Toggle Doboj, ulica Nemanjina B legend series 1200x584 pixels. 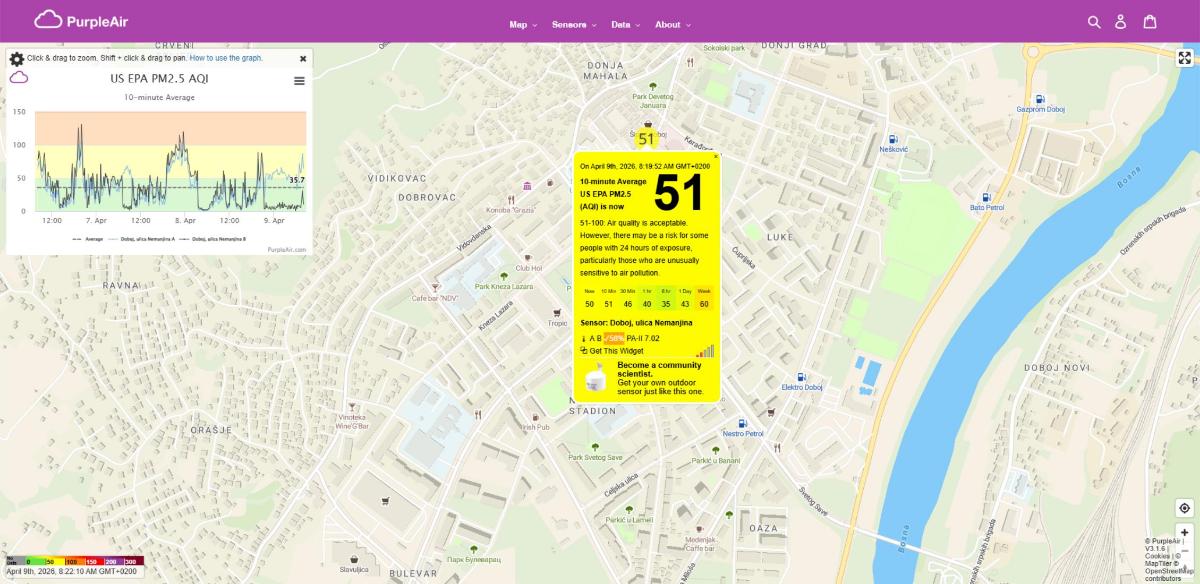pos(217,239)
